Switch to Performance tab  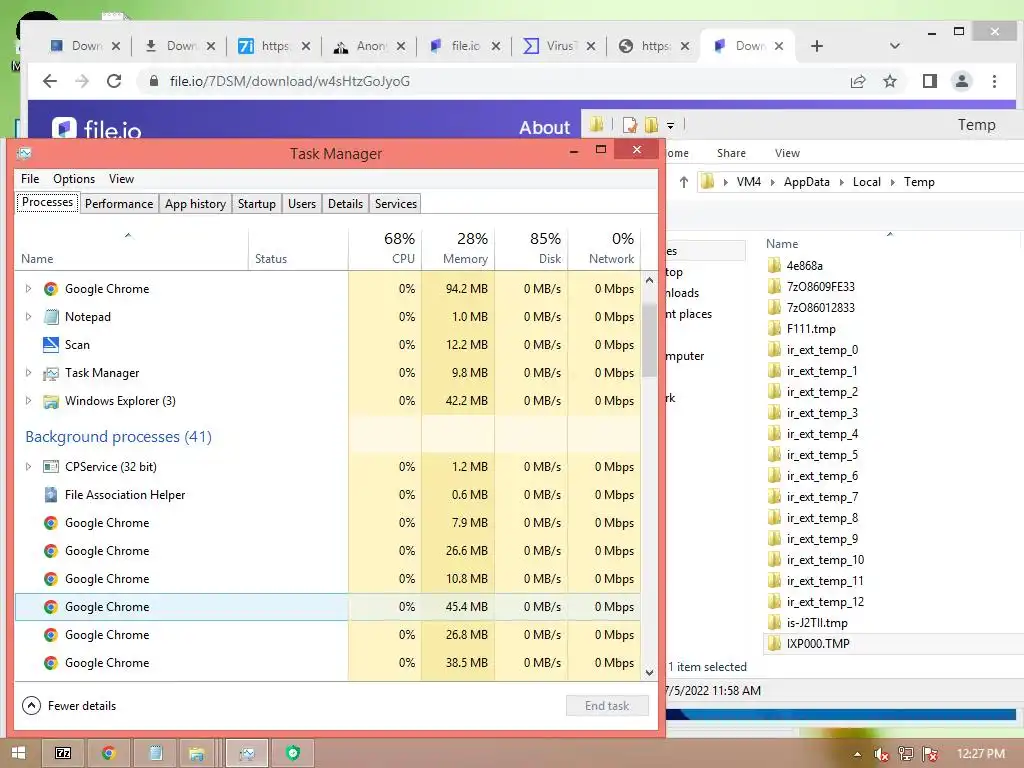tap(119, 204)
